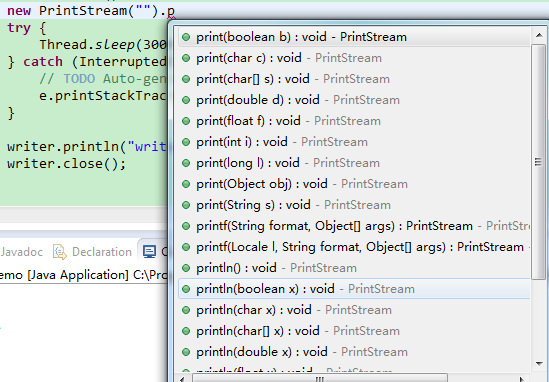This screenshot has width=549, height=382.
Task: Click the vertical scrollbar thumb in proposals
Action: (x=538, y=162)
